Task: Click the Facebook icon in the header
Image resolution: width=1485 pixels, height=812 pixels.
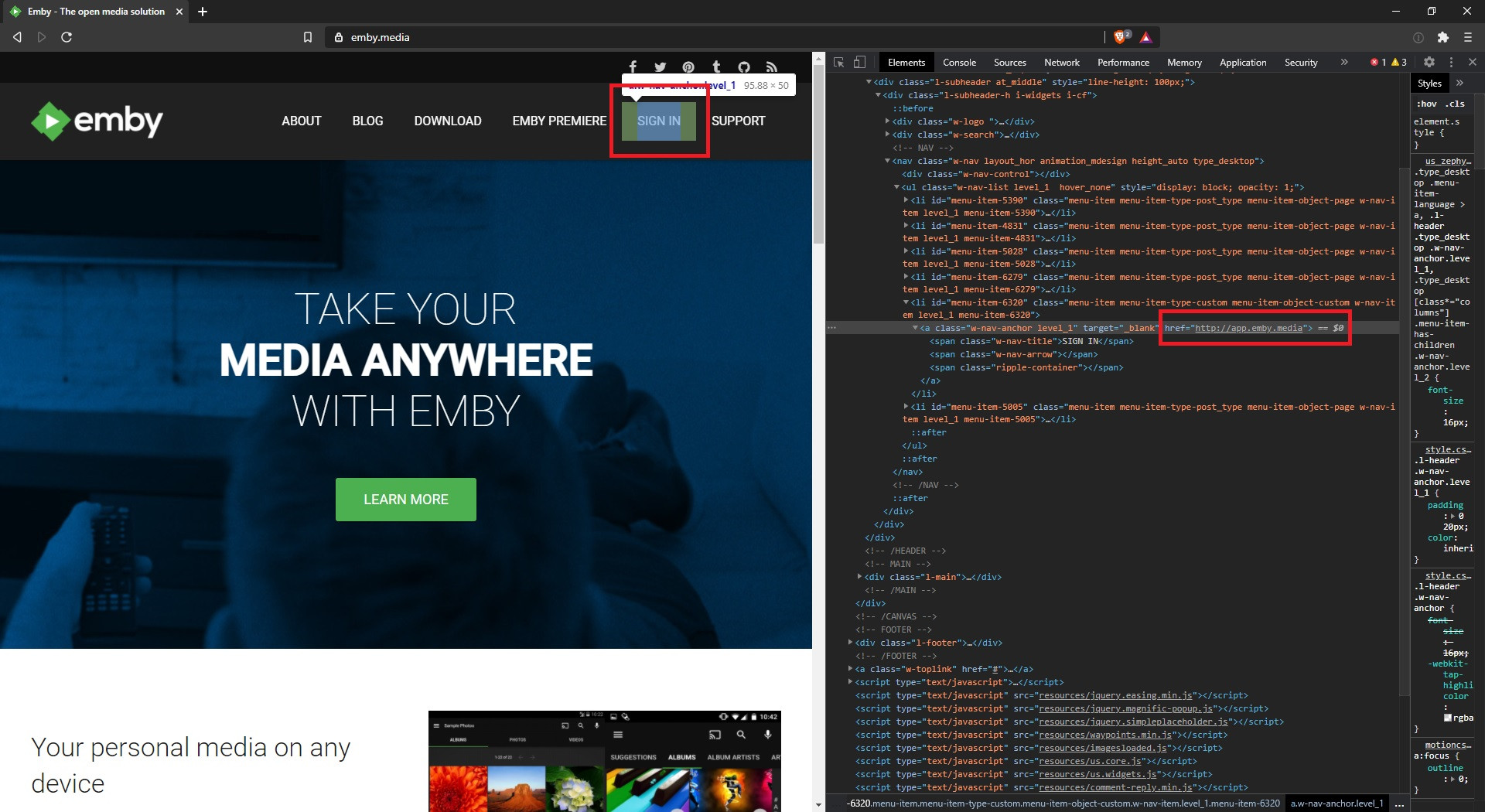Action: pos(633,67)
